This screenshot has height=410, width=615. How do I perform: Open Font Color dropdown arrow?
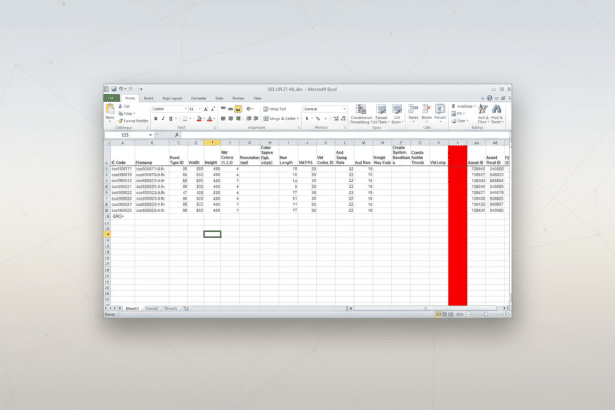pyautogui.click(x=214, y=118)
